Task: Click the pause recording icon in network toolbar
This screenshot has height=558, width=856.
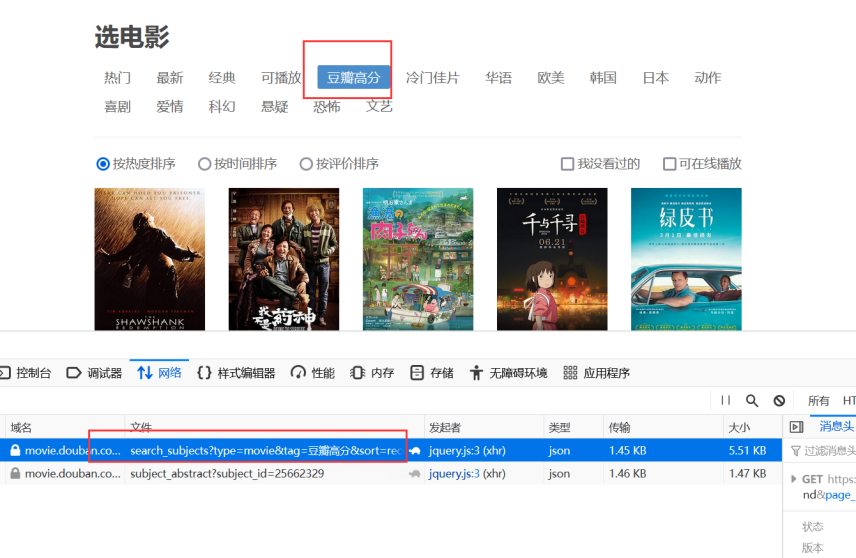Action: [726, 400]
